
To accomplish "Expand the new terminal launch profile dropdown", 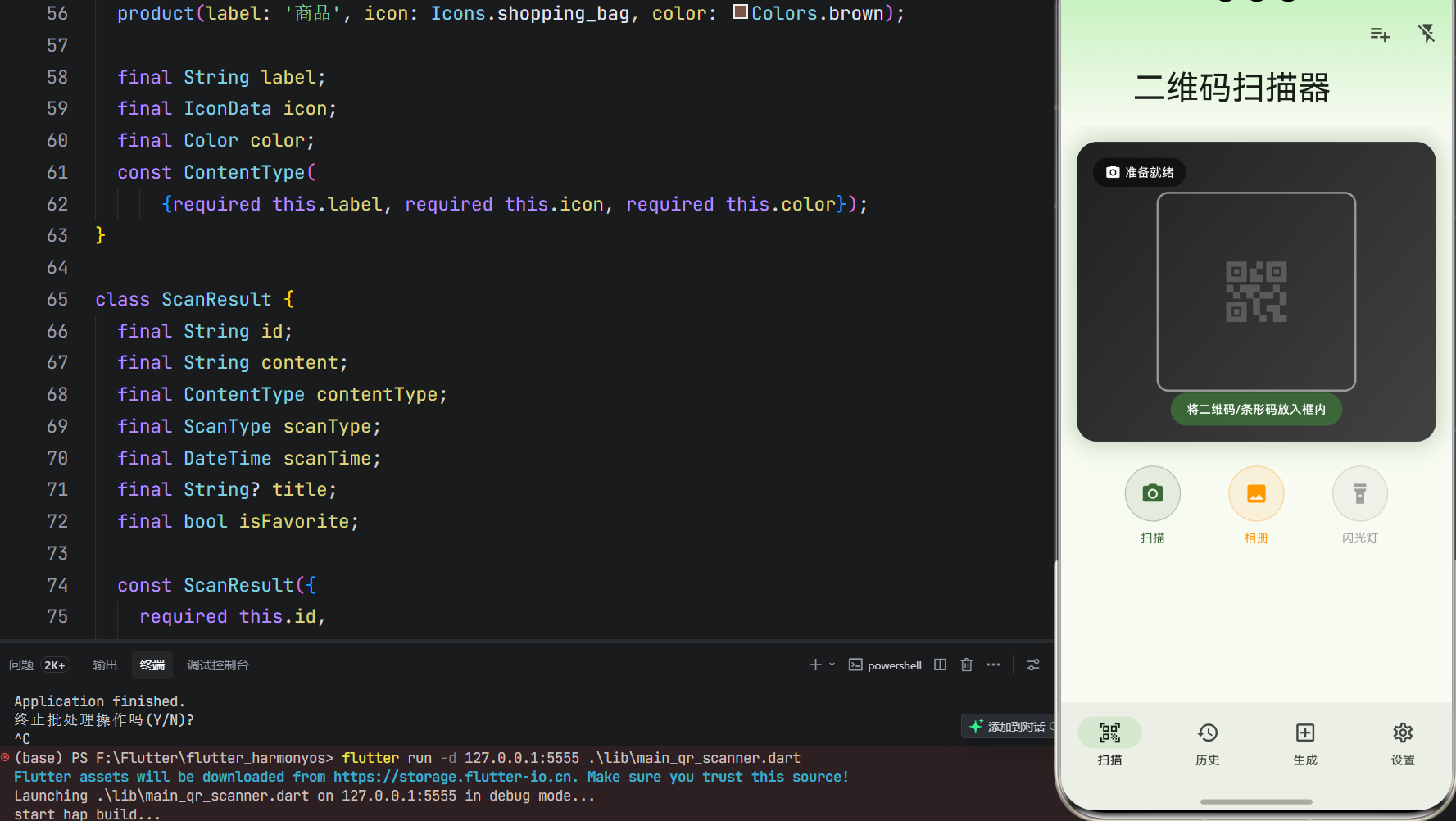I will (x=832, y=665).
